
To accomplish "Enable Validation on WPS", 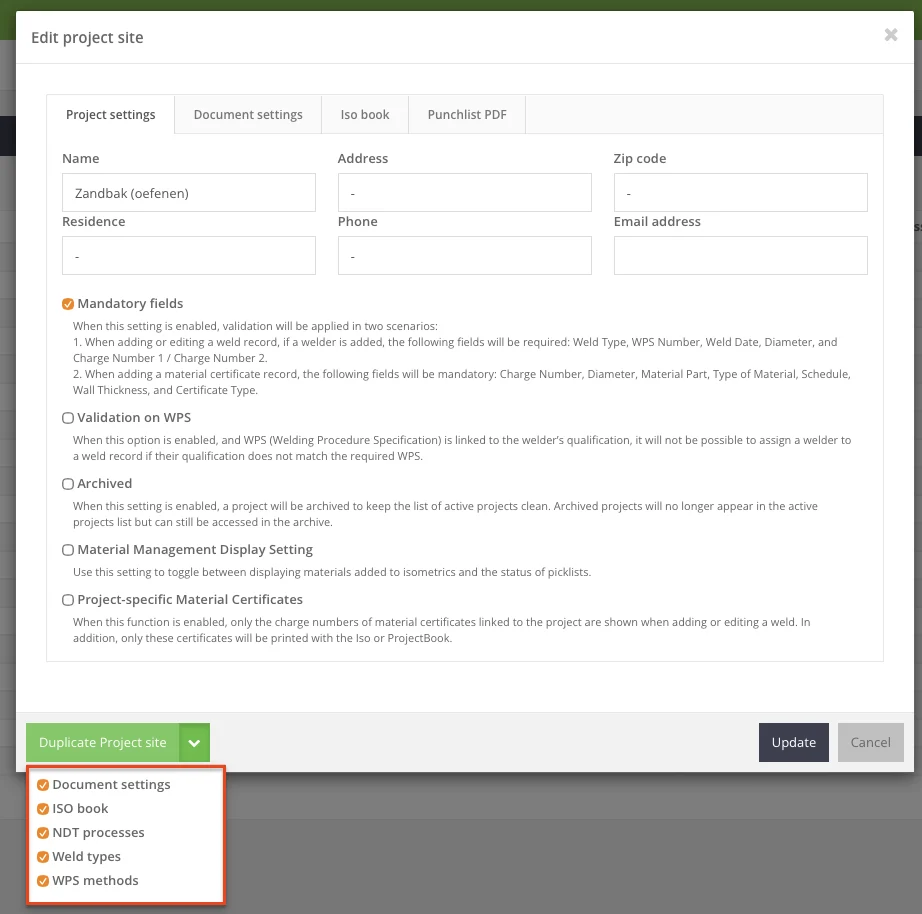I will pyautogui.click(x=68, y=418).
